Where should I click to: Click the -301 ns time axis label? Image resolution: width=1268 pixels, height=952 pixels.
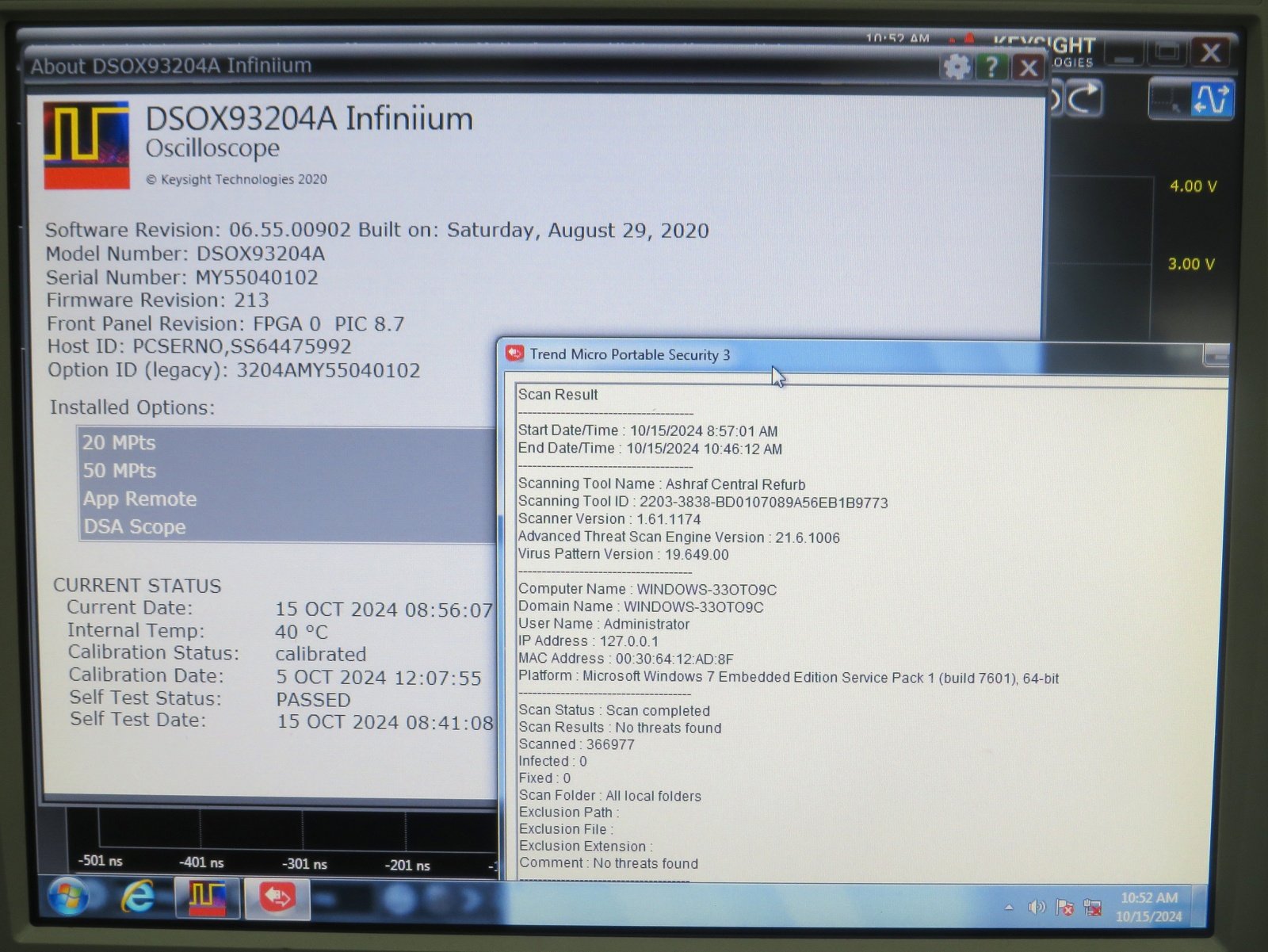tap(304, 864)
